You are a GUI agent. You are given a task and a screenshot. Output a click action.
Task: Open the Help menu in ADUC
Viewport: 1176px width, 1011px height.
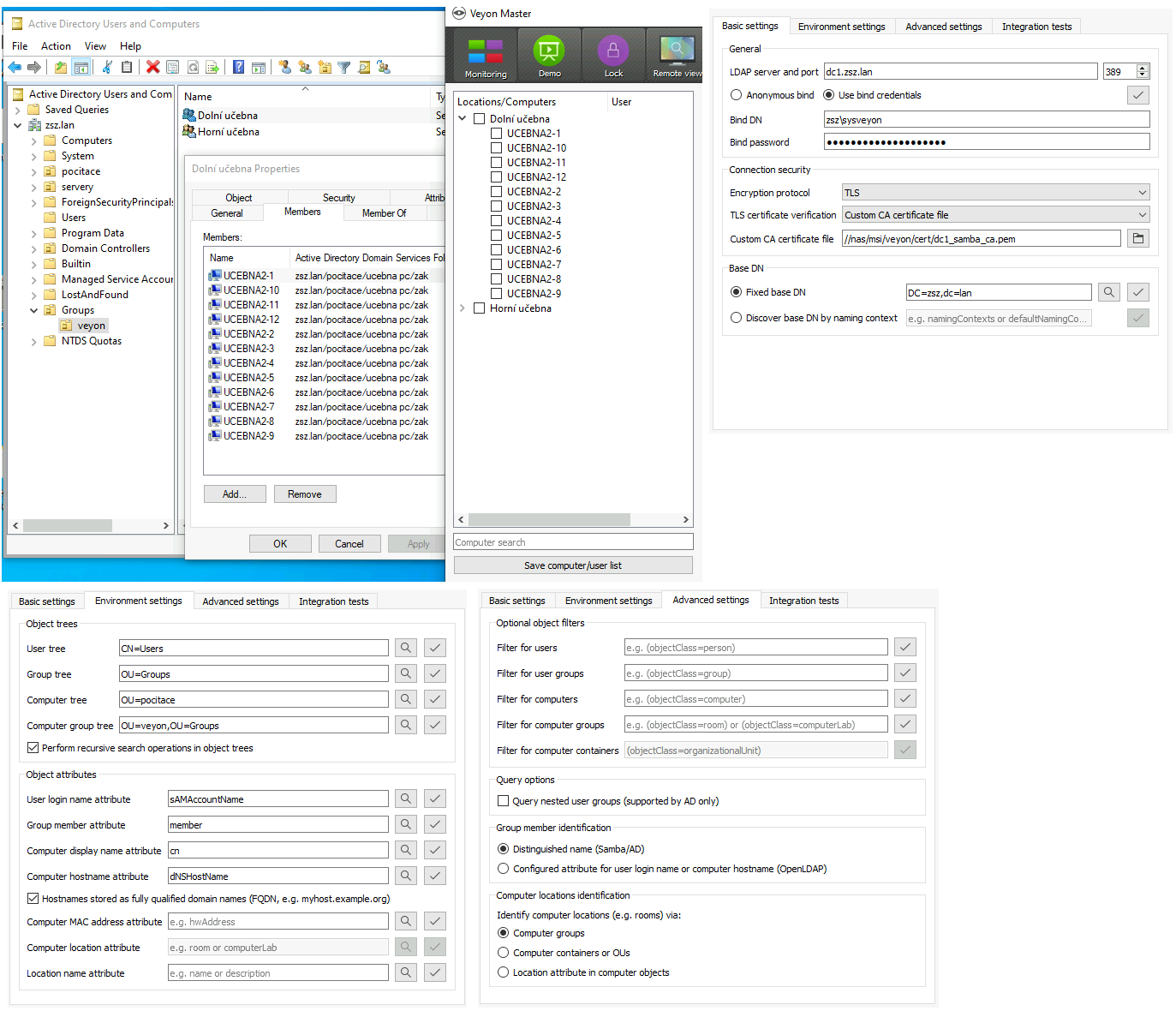coord(130,46)
